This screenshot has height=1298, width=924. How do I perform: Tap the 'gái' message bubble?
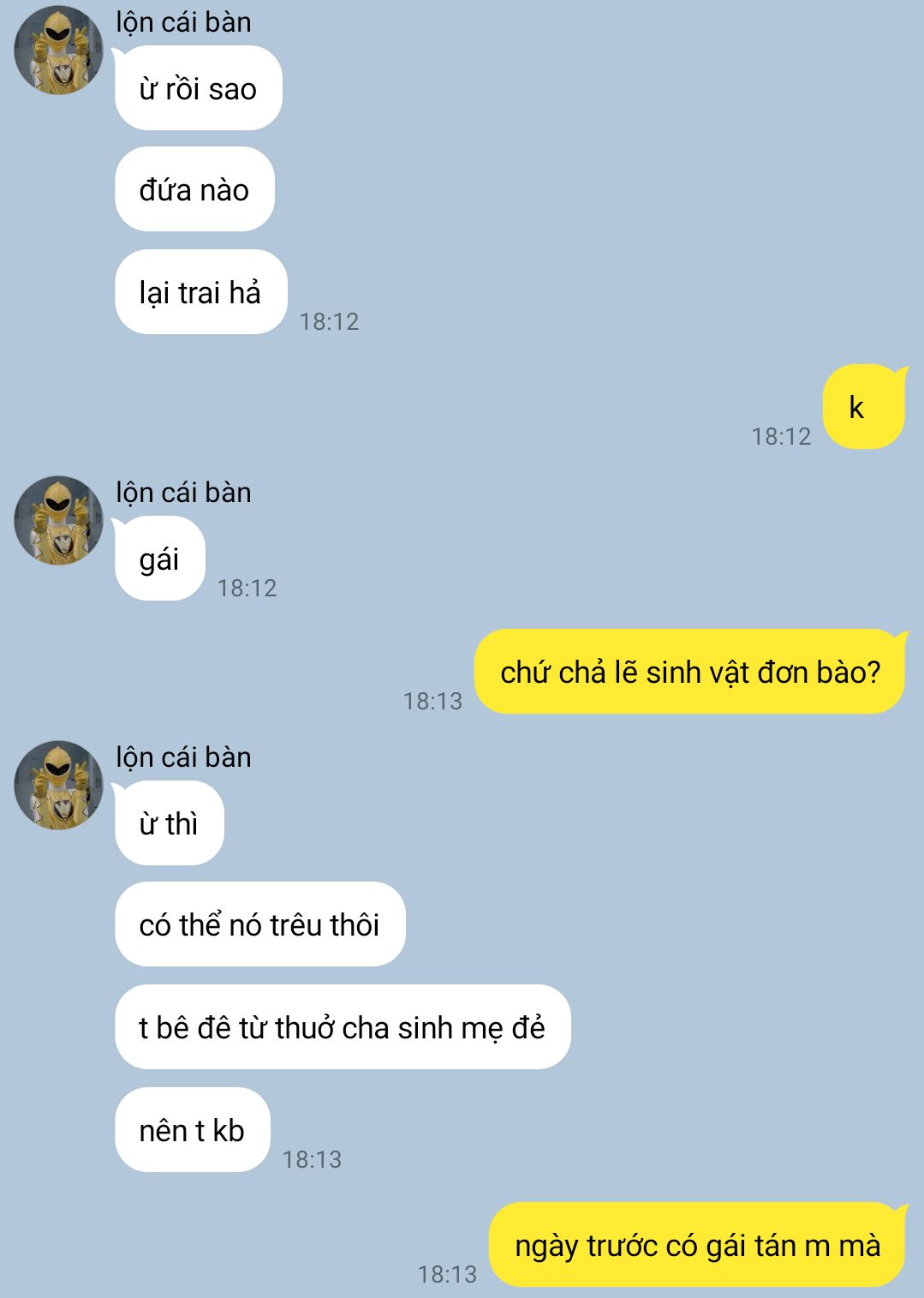click(x=159, y=559)
